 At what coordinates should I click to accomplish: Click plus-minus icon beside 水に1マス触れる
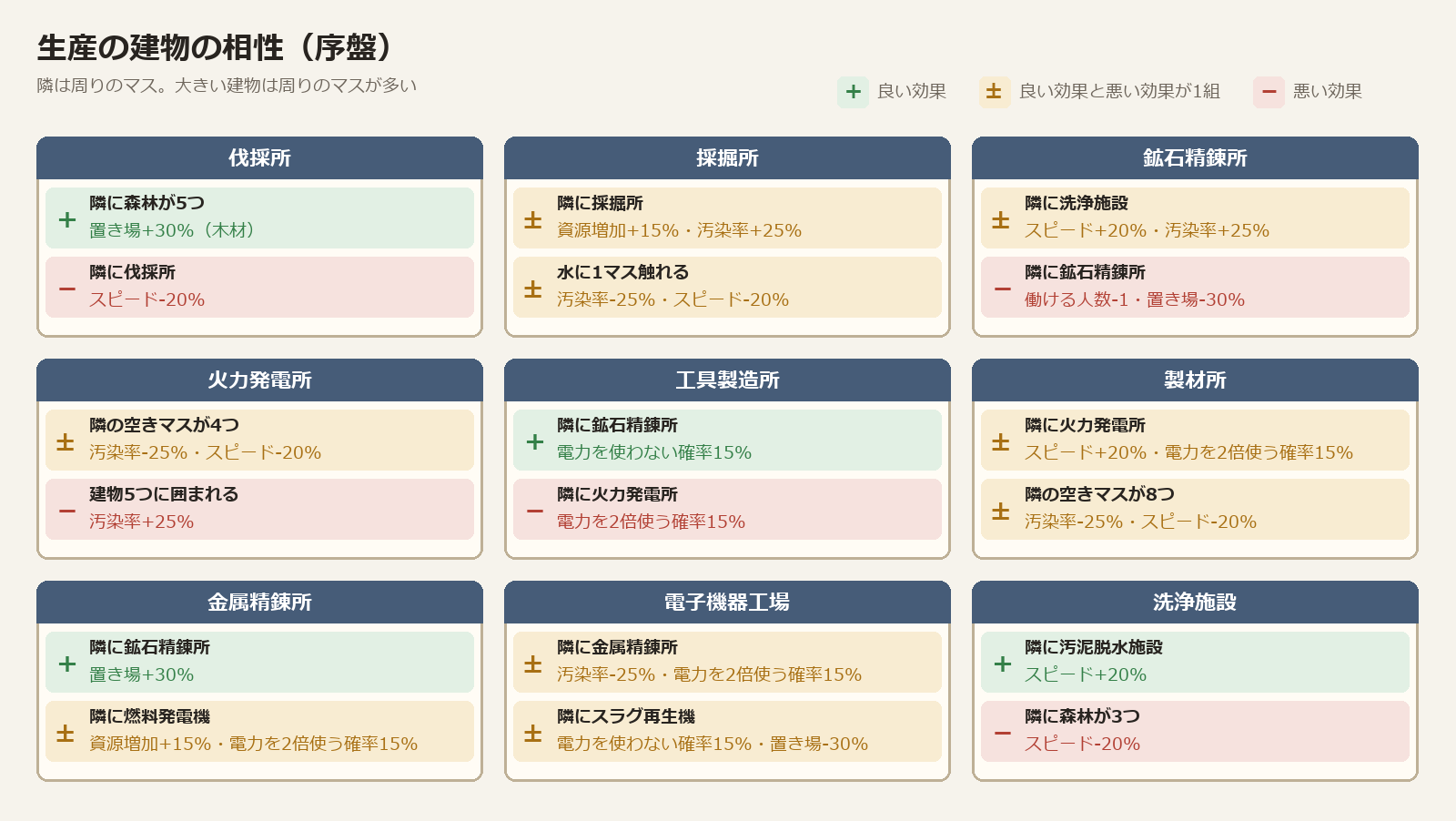pyautogui.click(x=533, y=289)
